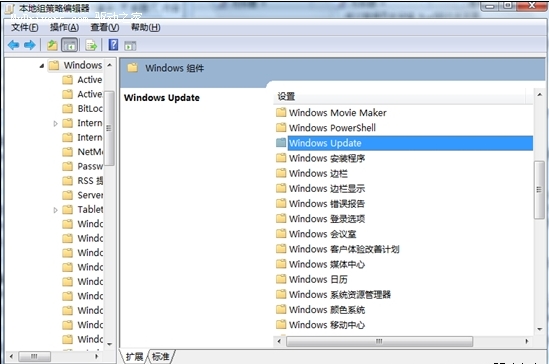Click the Forward arrow toolbar icon
The width and height of the screenshot is (549, 364).
coord(30,45)
